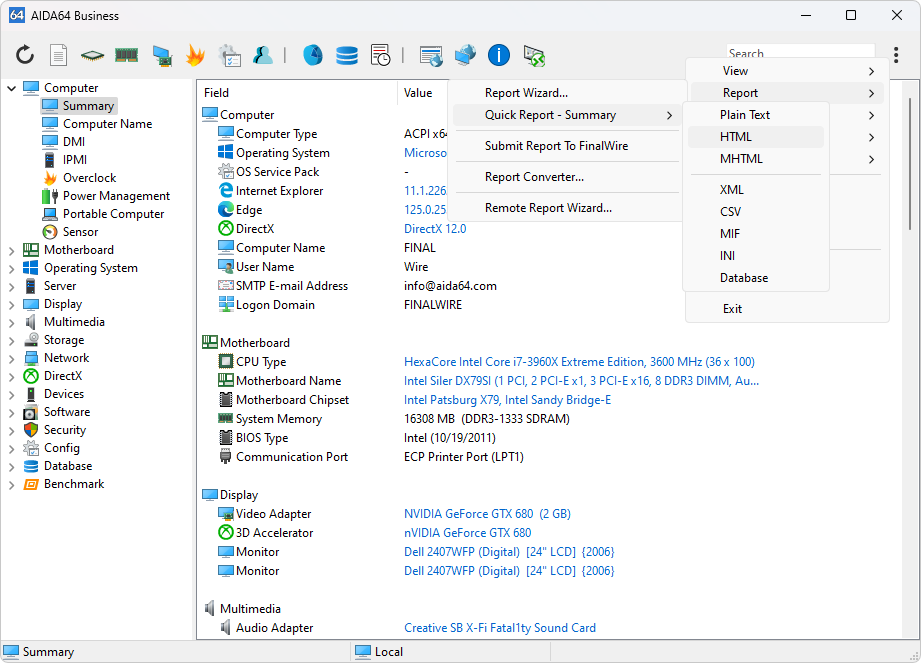Click the Field column header
Viewport: 921px width, 663px height.
point(217,93)
